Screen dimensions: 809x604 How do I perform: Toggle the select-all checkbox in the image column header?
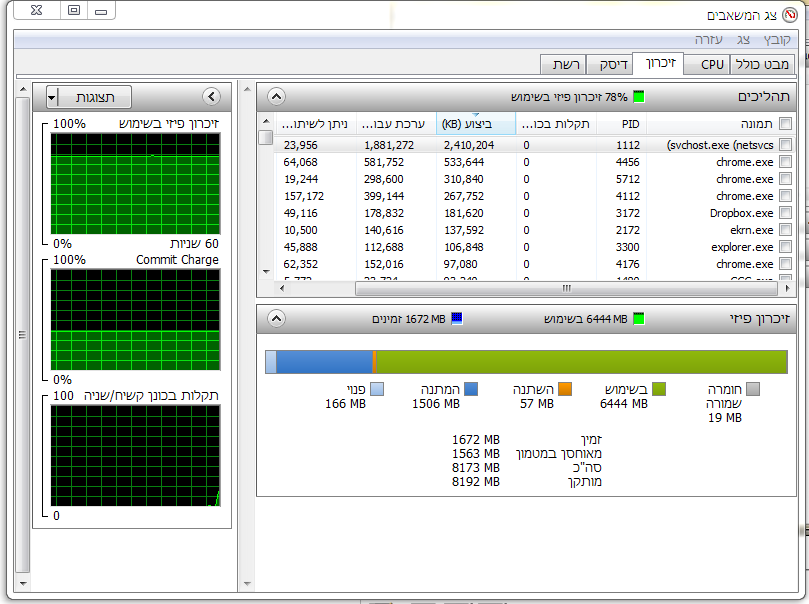pyautogui.click(x=786, y=124)
